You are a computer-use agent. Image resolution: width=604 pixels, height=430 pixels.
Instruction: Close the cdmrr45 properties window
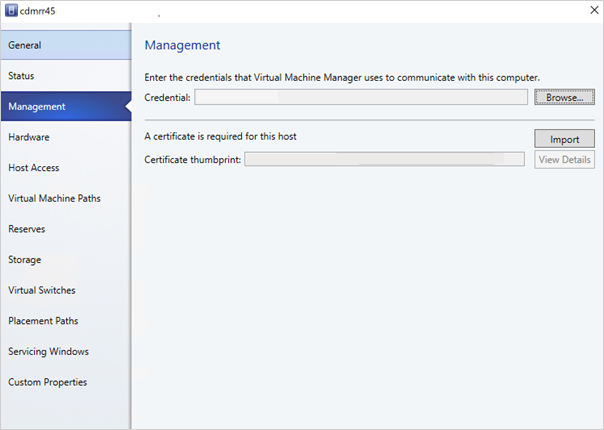(x=594, y=10)
